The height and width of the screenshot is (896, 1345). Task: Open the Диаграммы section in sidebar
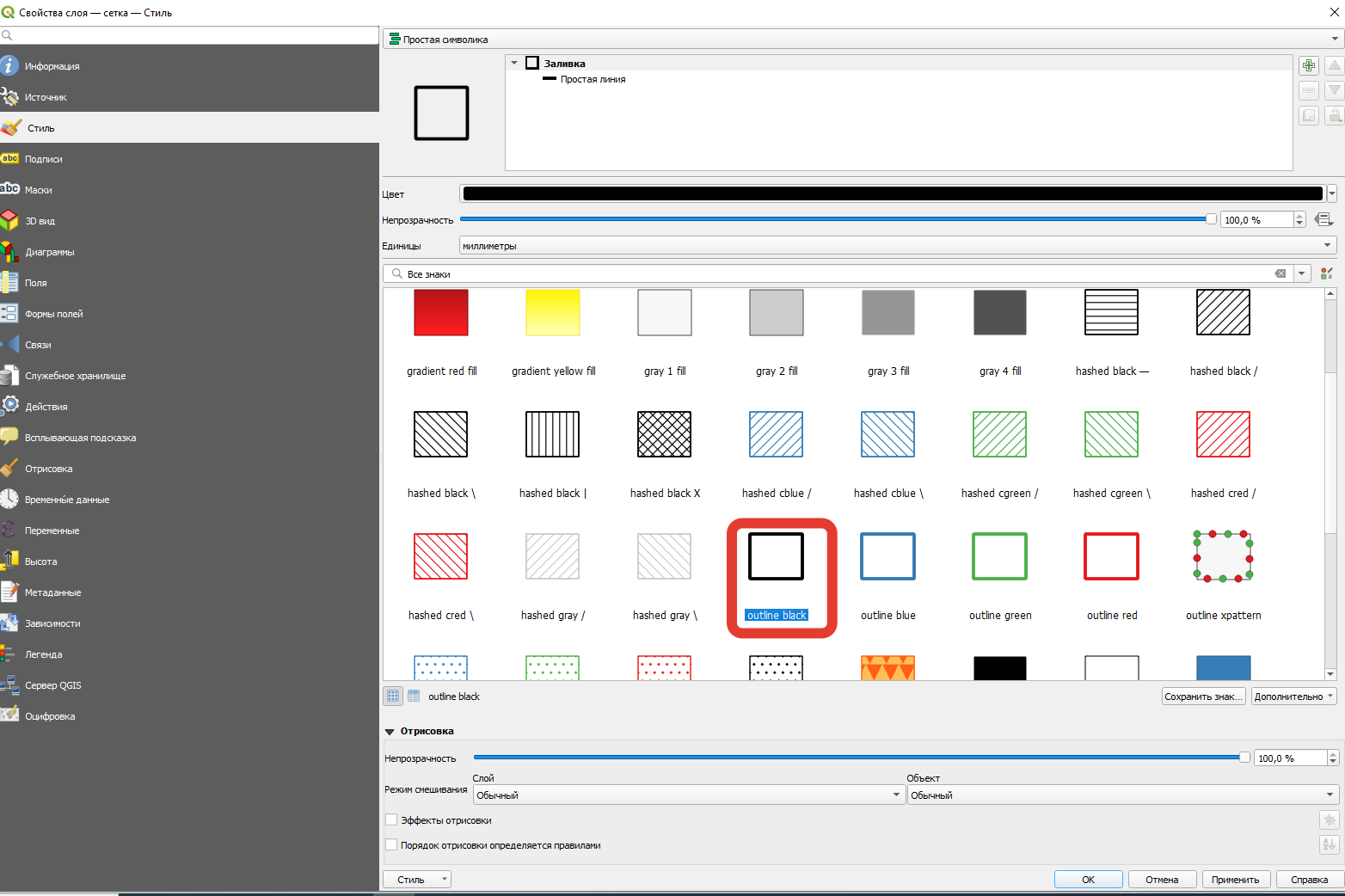[x=49, y=252]
